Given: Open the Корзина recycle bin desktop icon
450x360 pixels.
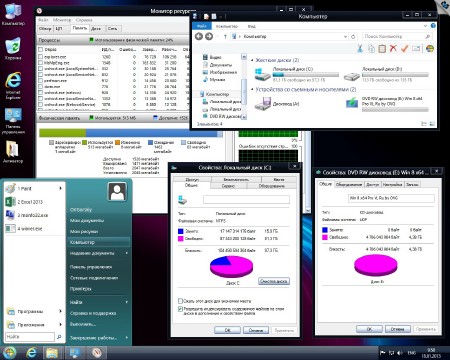Looking at the screenshot, I should [x=13, y=49].
